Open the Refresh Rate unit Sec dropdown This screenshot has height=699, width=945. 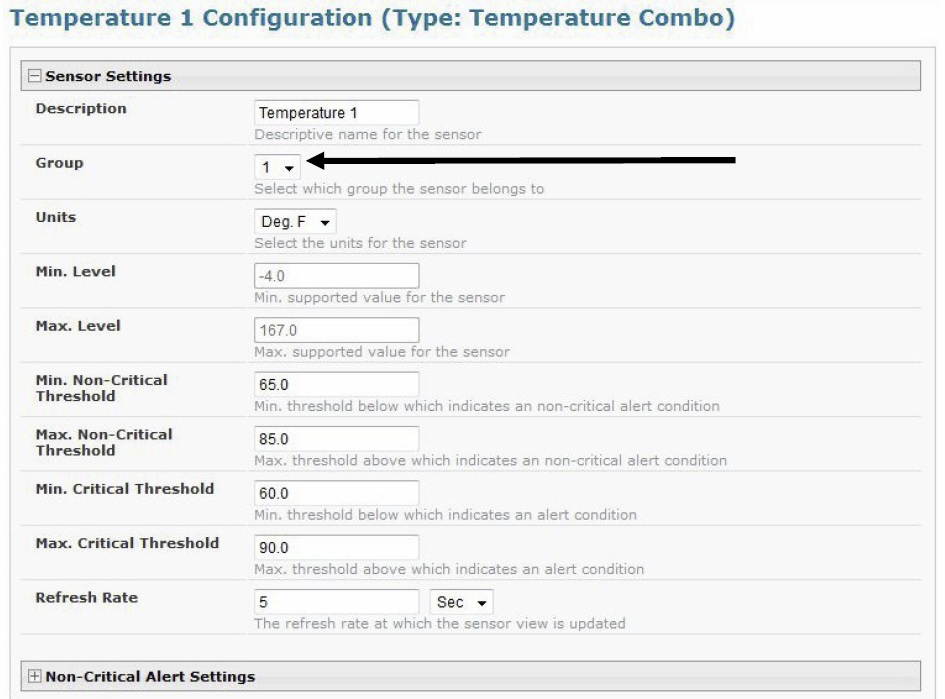pos(461,602)
